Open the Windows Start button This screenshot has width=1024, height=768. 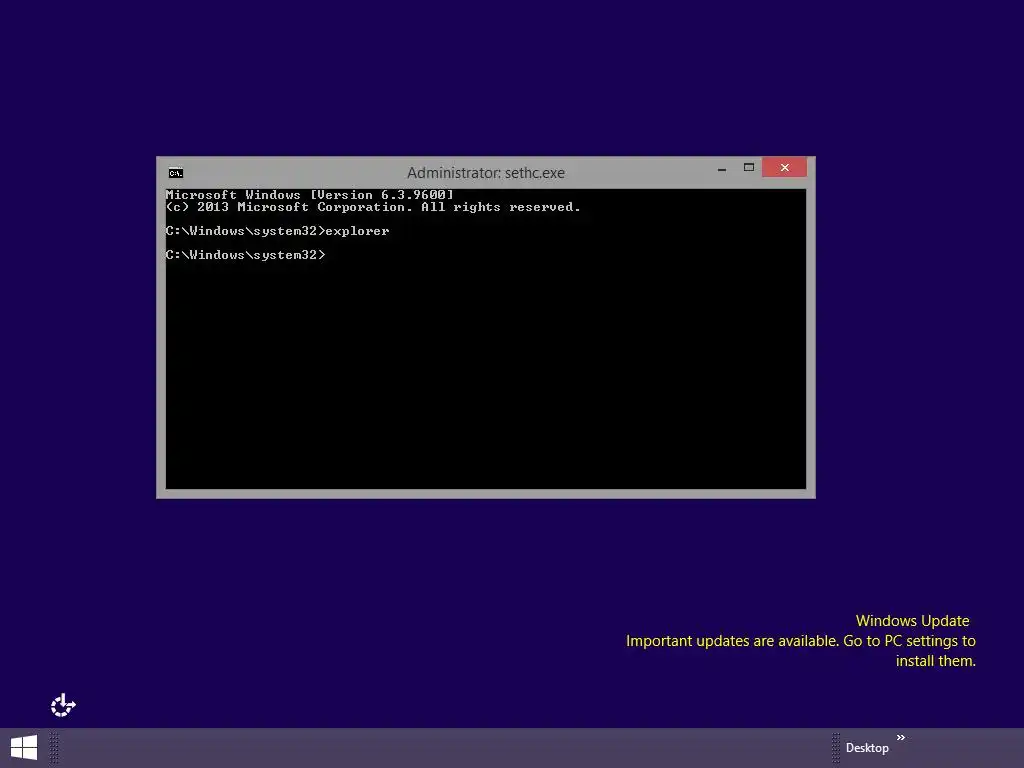24,748
